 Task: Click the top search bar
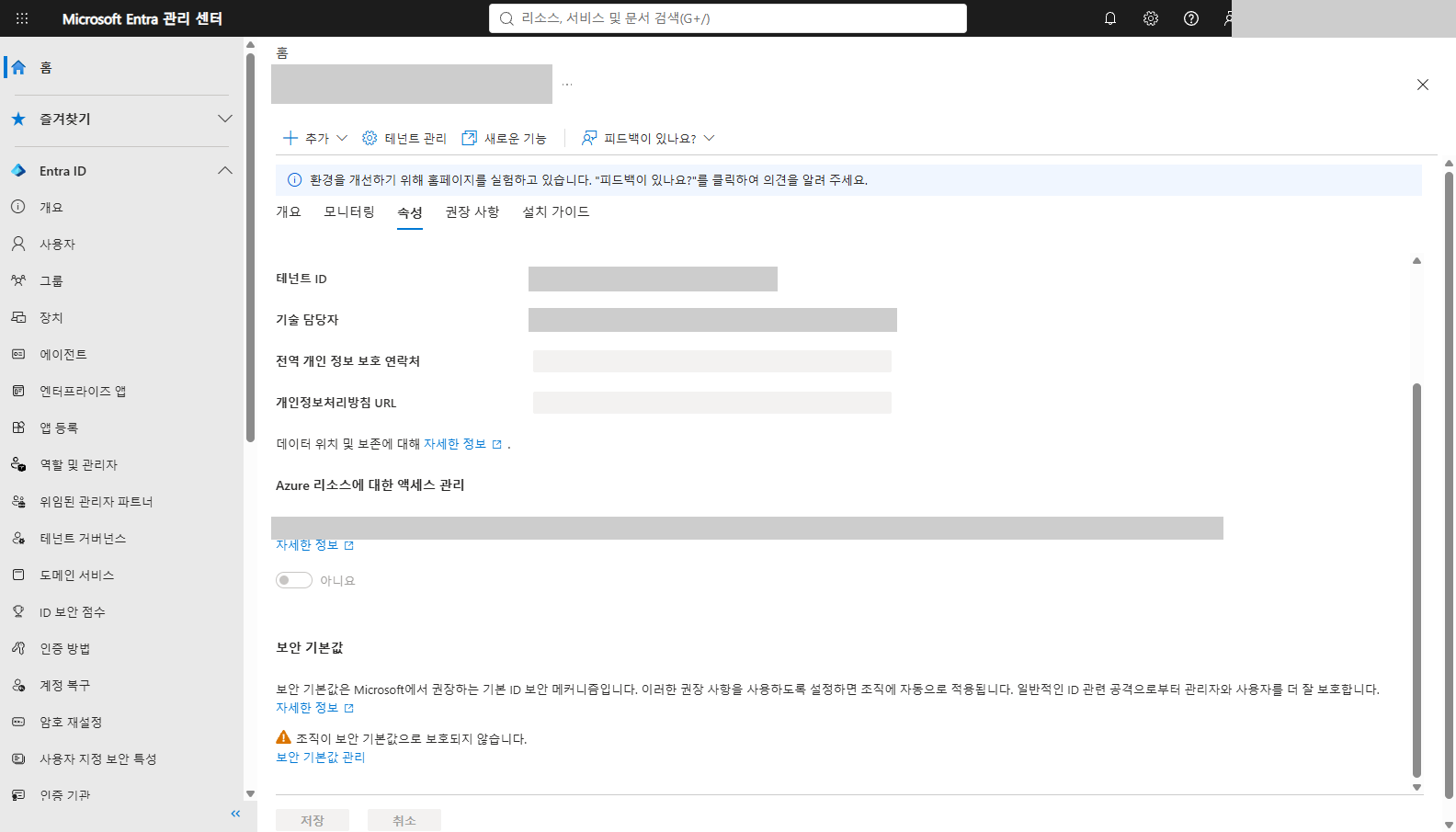(x=728, y=18)
